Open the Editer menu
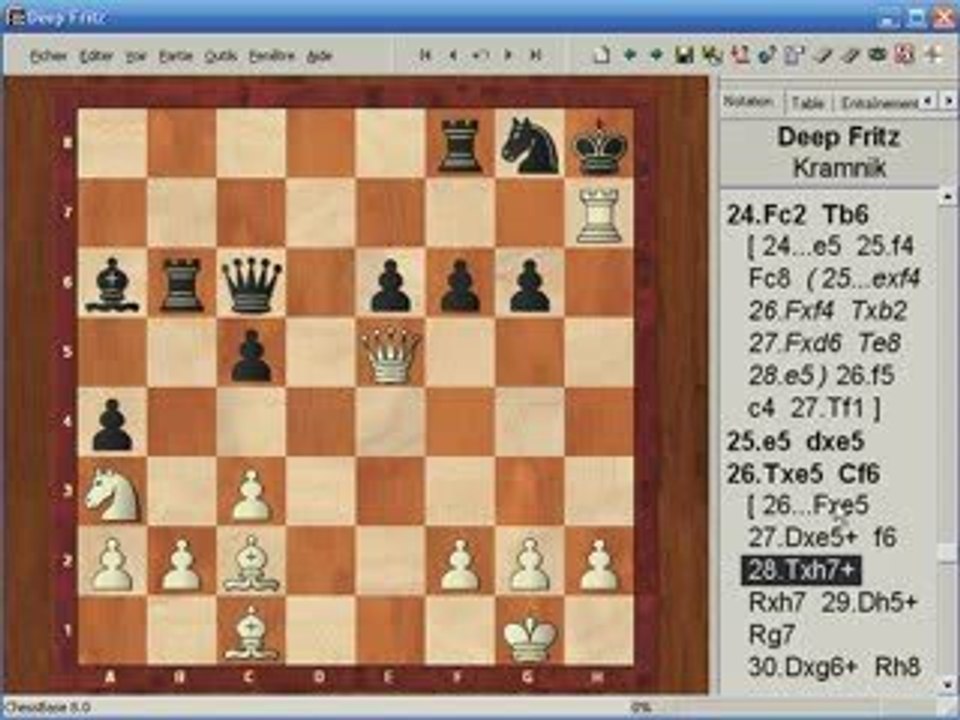The image size is (960, 720). pyautogui.click(x=97, y=56)
